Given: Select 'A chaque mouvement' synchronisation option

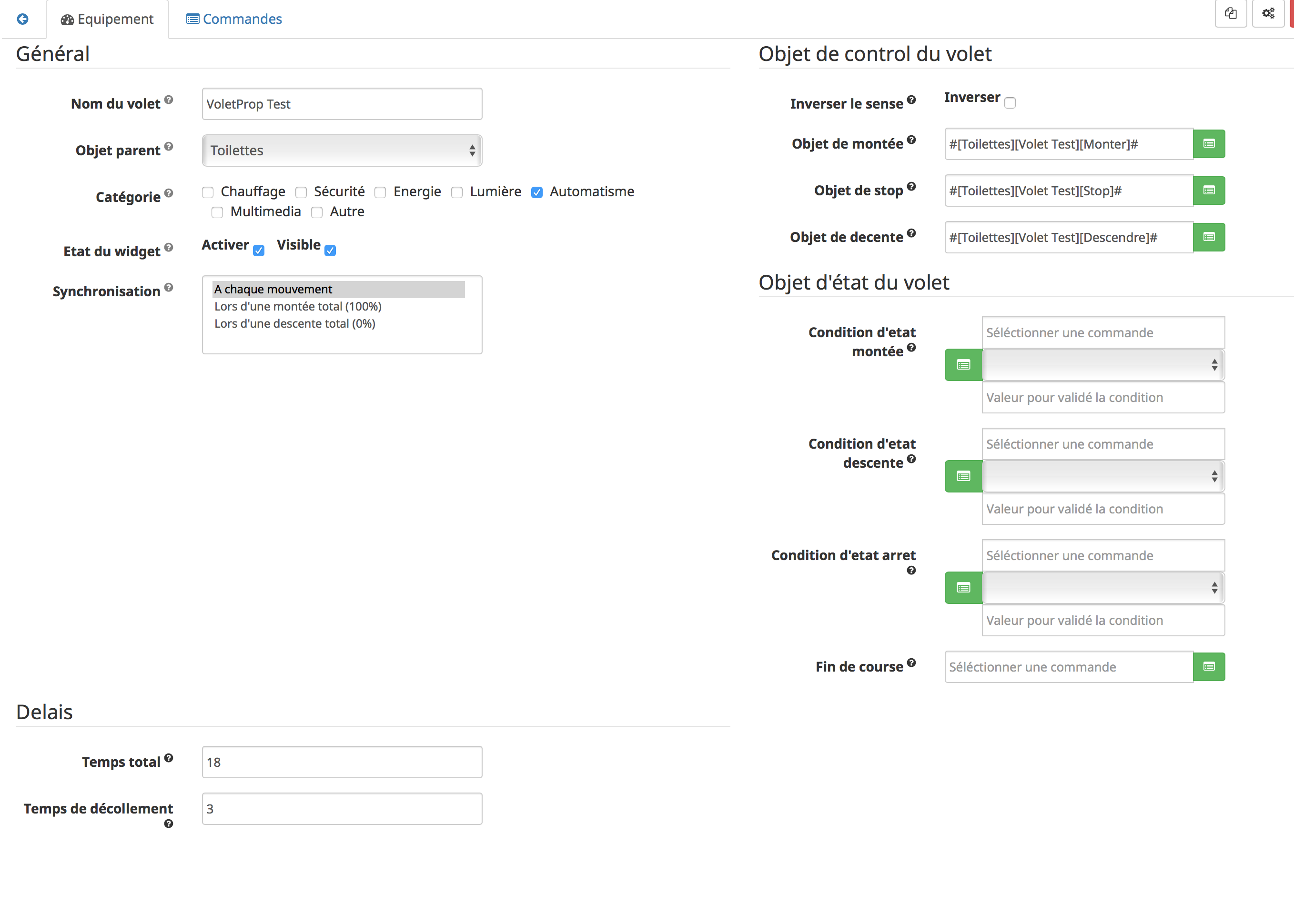Looking at the screenshot, I should [339, 289].
